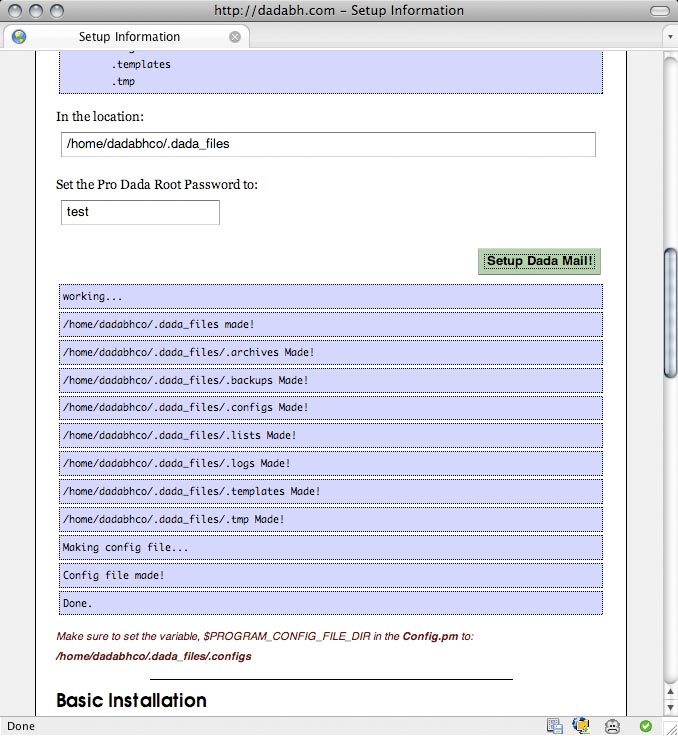Click the green checkmark status bar icon
The height and width of the screenshot is (736, 678).
[646, 726]
